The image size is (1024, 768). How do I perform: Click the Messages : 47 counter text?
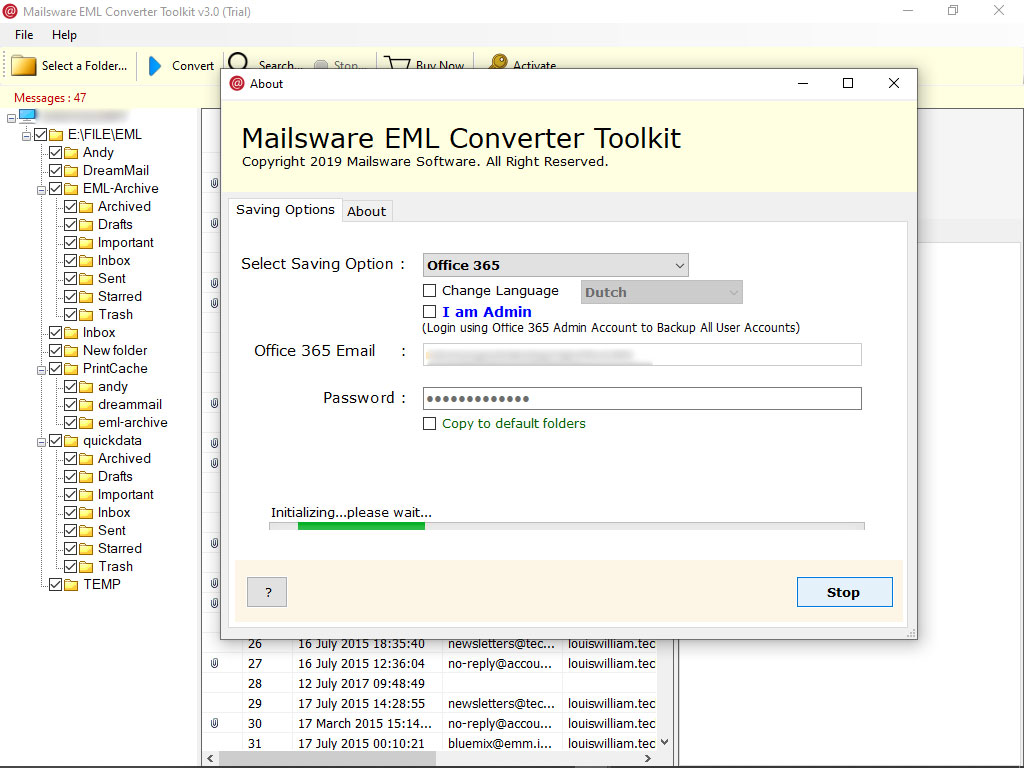coord(50,98)
